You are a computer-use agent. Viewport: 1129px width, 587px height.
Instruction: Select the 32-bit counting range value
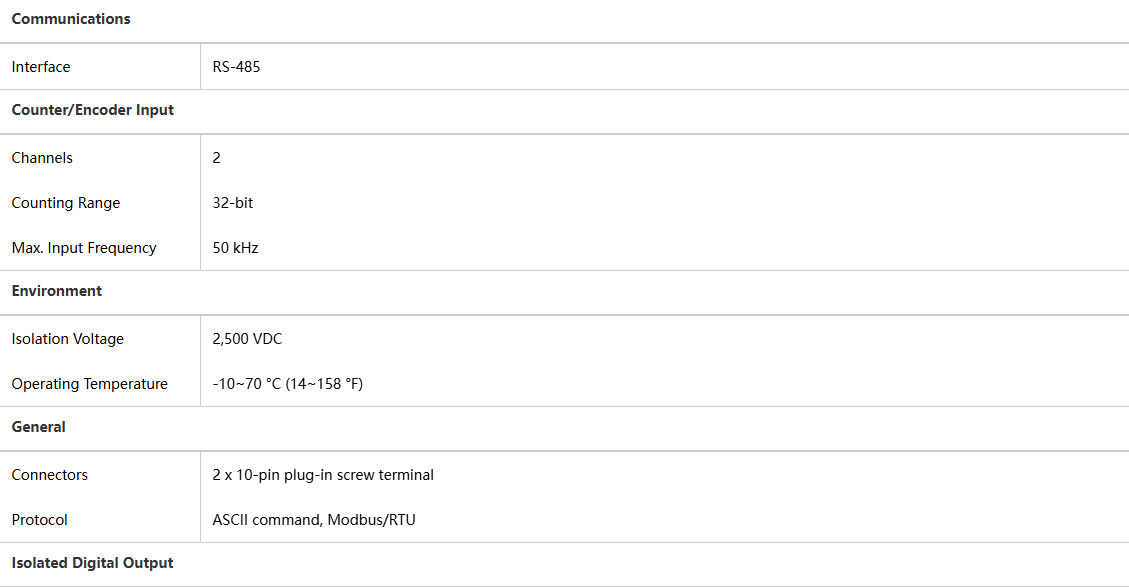233,203
